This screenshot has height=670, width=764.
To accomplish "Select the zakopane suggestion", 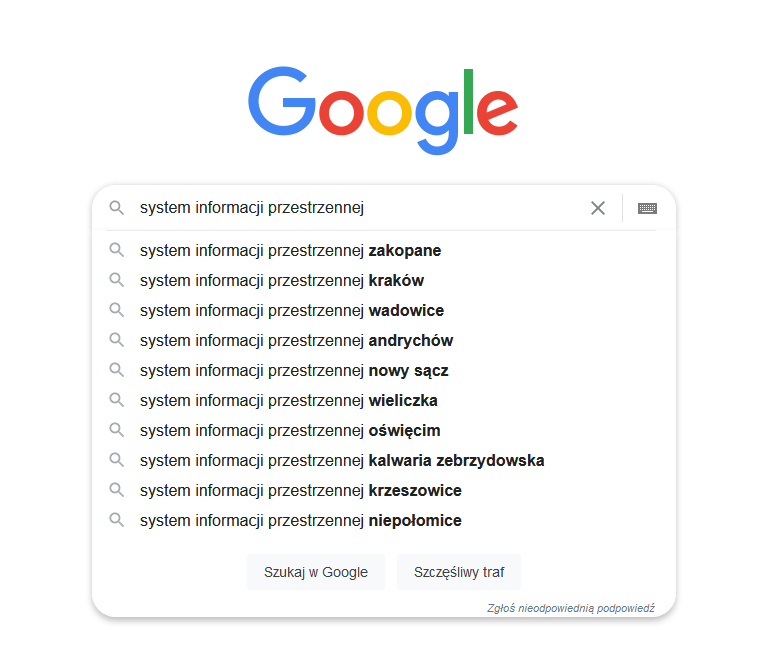I will (383, 250).
